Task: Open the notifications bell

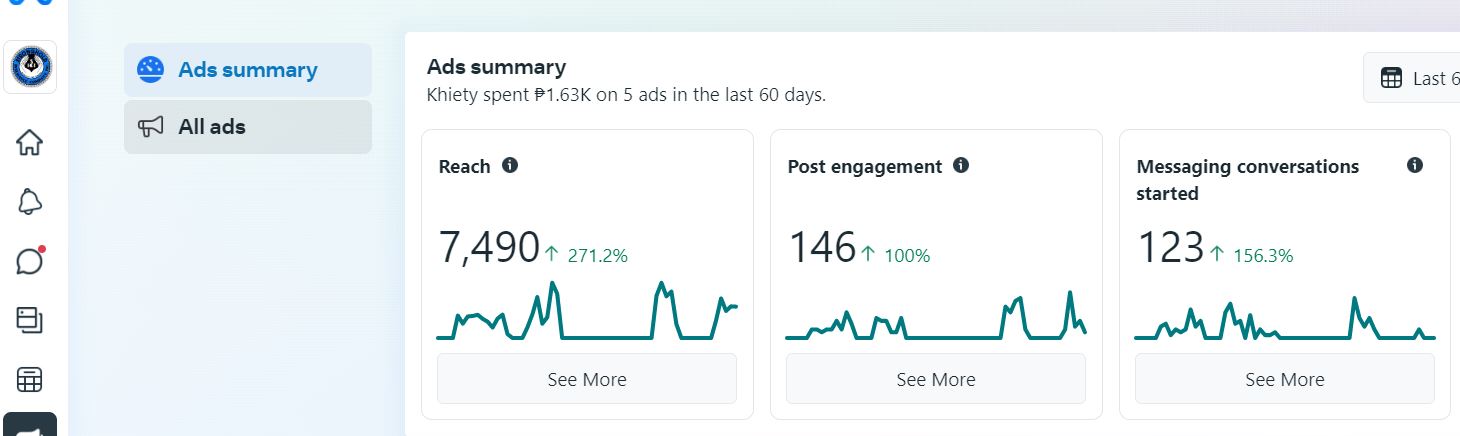Action: click(x=30, y=202)
